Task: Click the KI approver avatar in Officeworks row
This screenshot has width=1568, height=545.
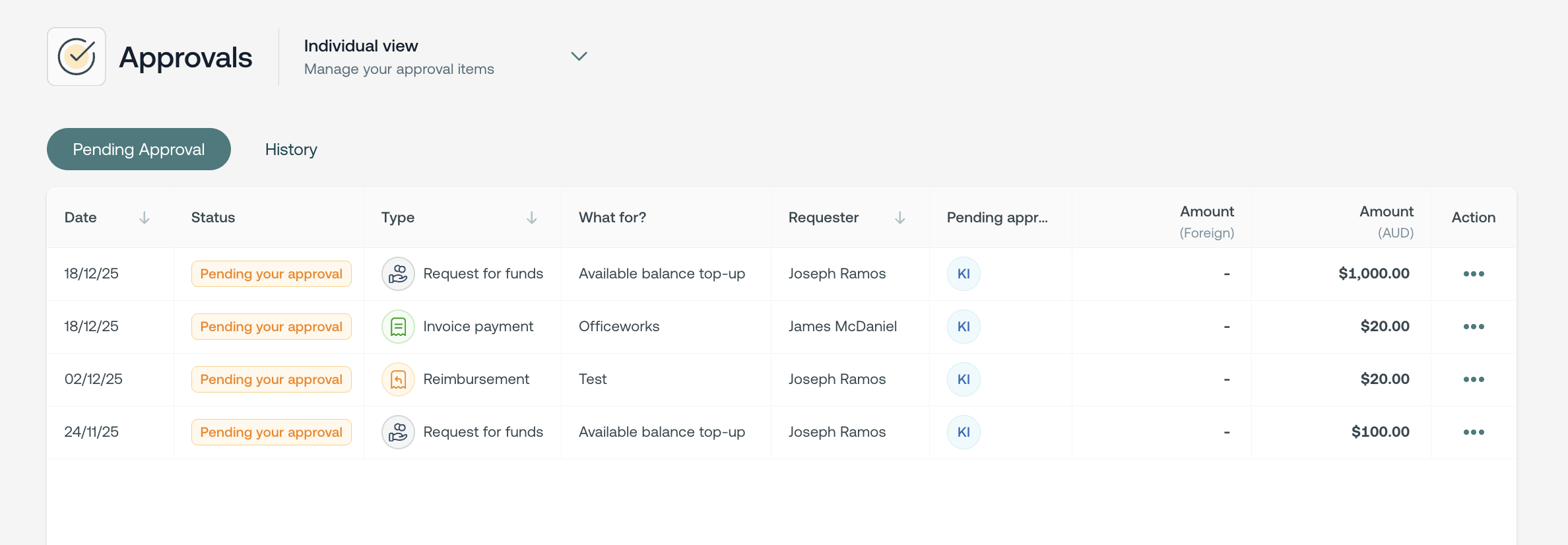Action: coord(964,327)
